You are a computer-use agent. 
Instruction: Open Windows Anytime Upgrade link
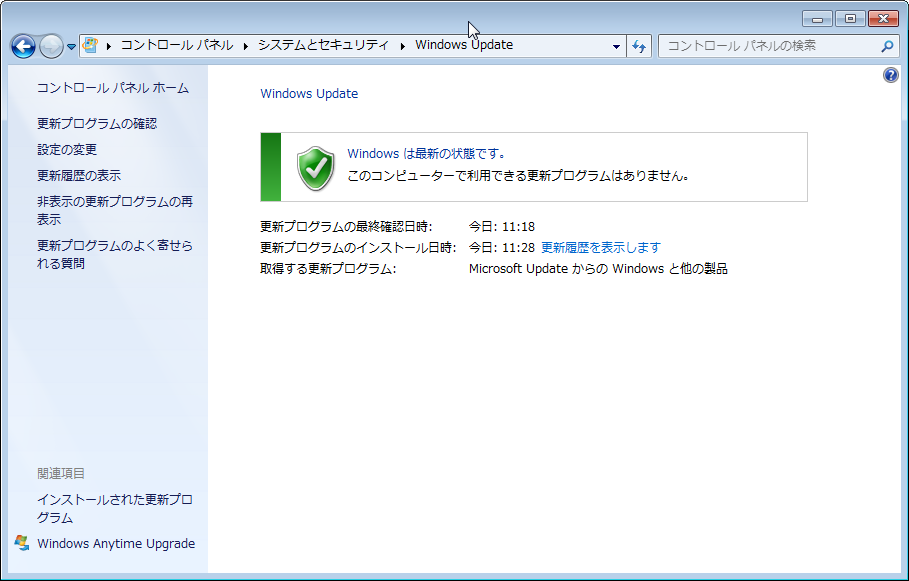click(116, 544)
